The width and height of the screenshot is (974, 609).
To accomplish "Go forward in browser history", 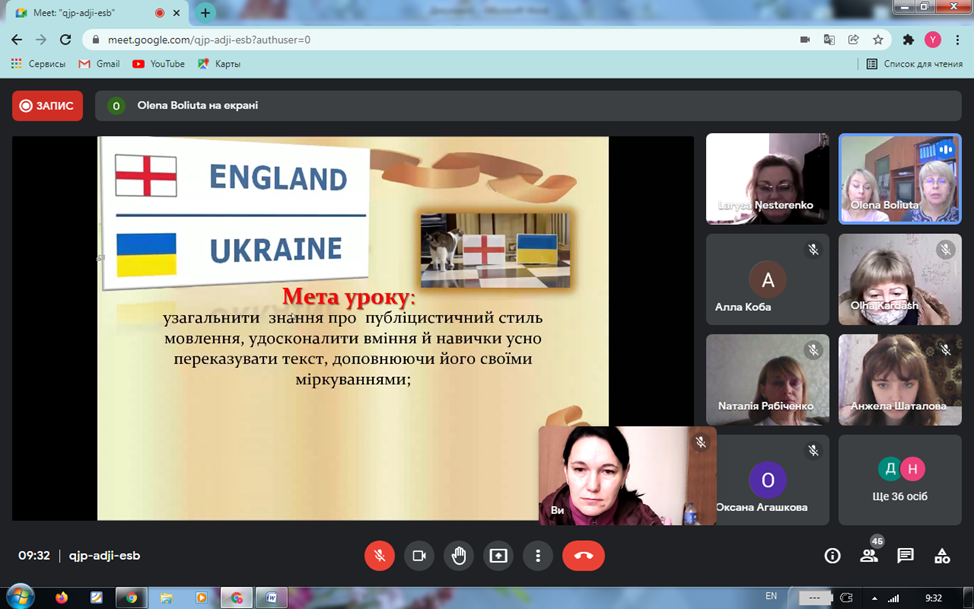I will (x=41, y=40).
